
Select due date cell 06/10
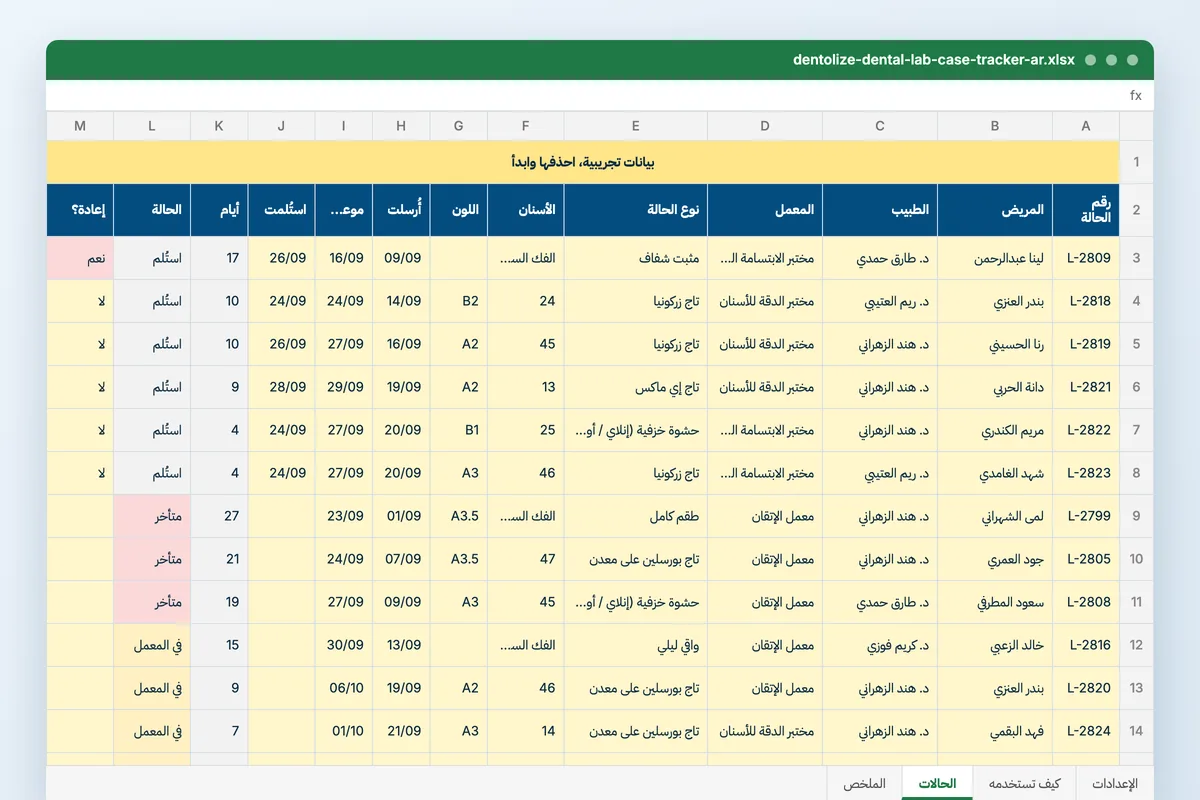[343, 688]
